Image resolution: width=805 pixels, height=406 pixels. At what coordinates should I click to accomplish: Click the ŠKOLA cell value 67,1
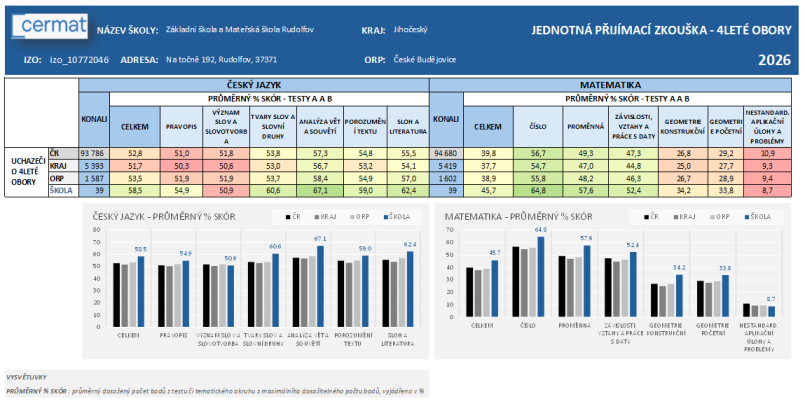(x=320, y=190)
